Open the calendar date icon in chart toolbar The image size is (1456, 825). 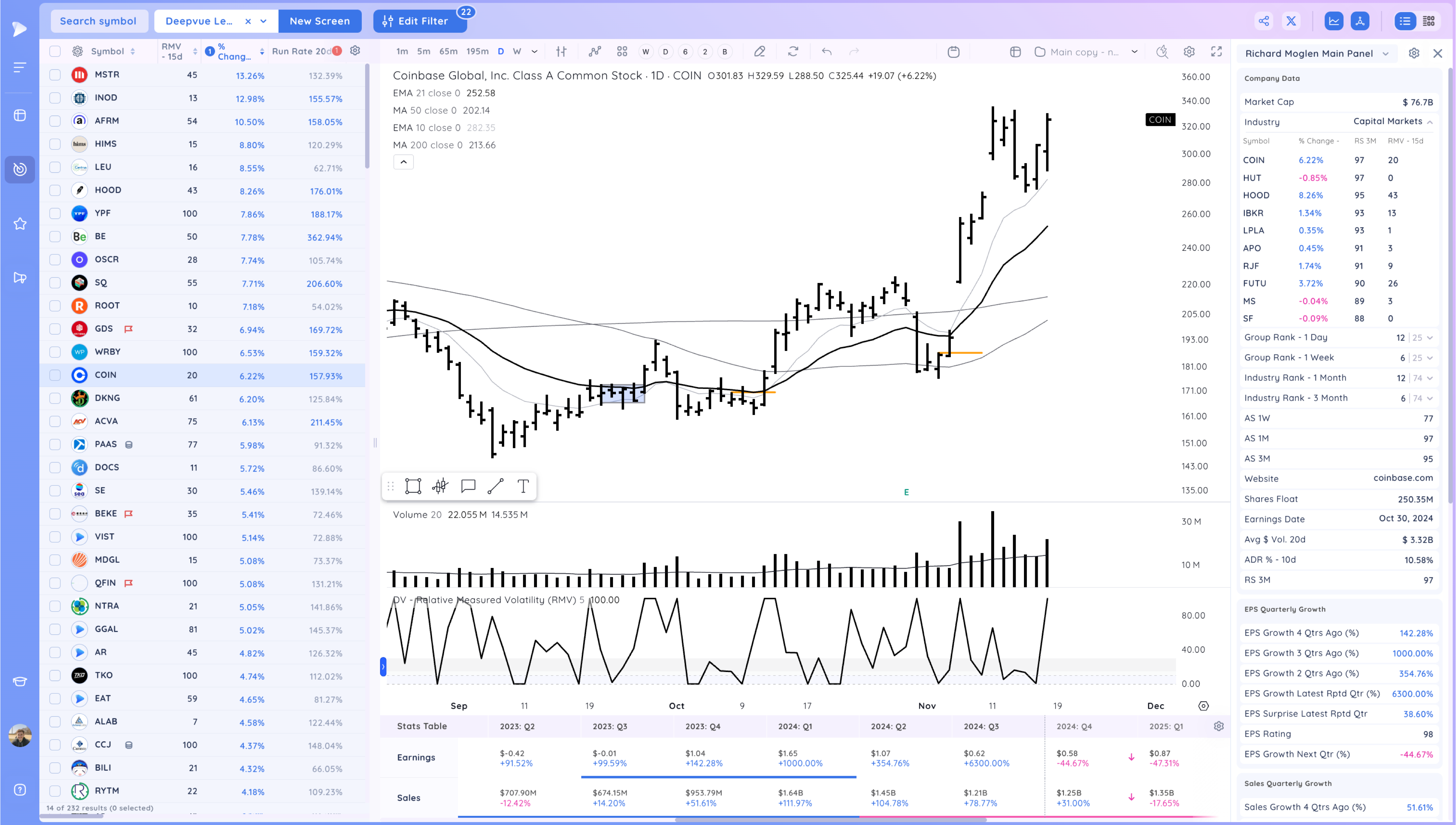pyautogui.click(x=954, y=52)
